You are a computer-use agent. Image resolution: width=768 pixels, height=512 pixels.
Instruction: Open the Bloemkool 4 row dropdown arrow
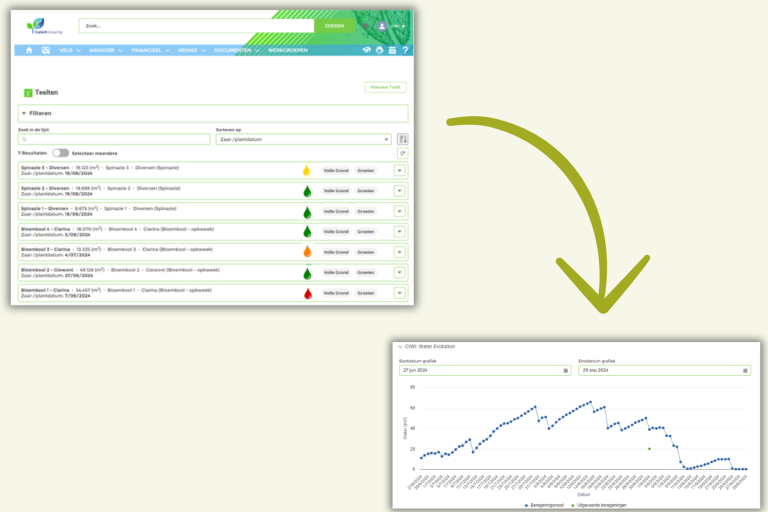[x=400, y=231]
